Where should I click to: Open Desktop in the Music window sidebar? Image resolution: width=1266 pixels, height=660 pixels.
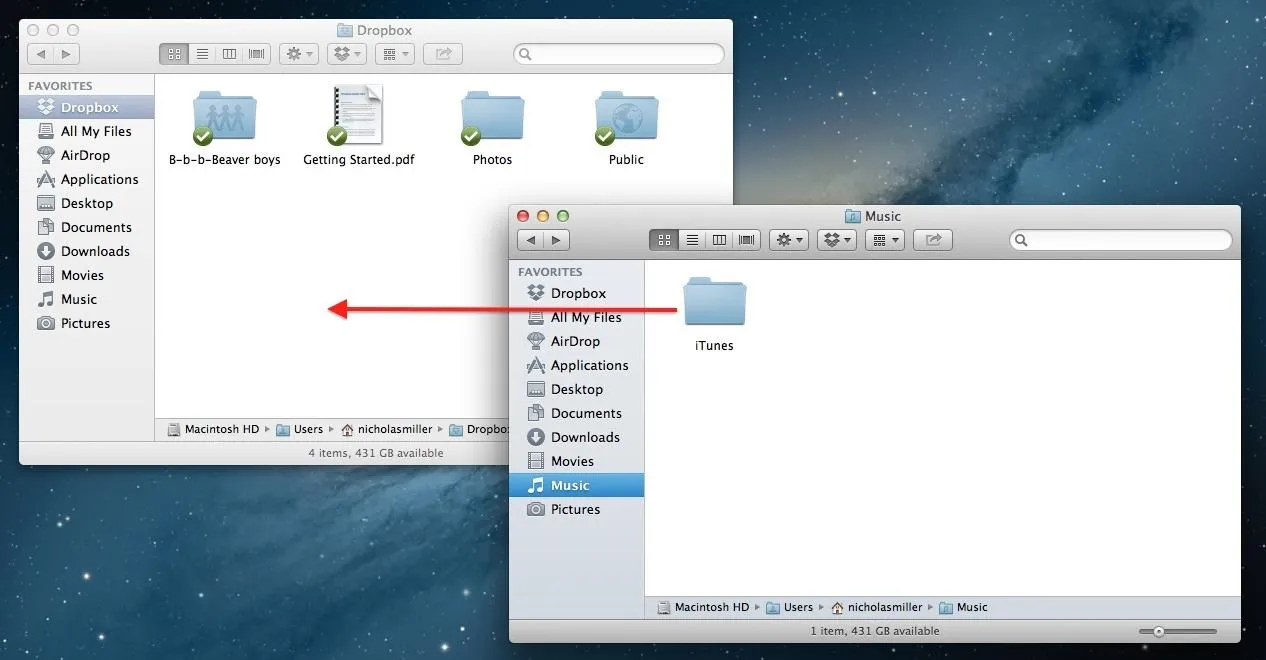point(577,389)
